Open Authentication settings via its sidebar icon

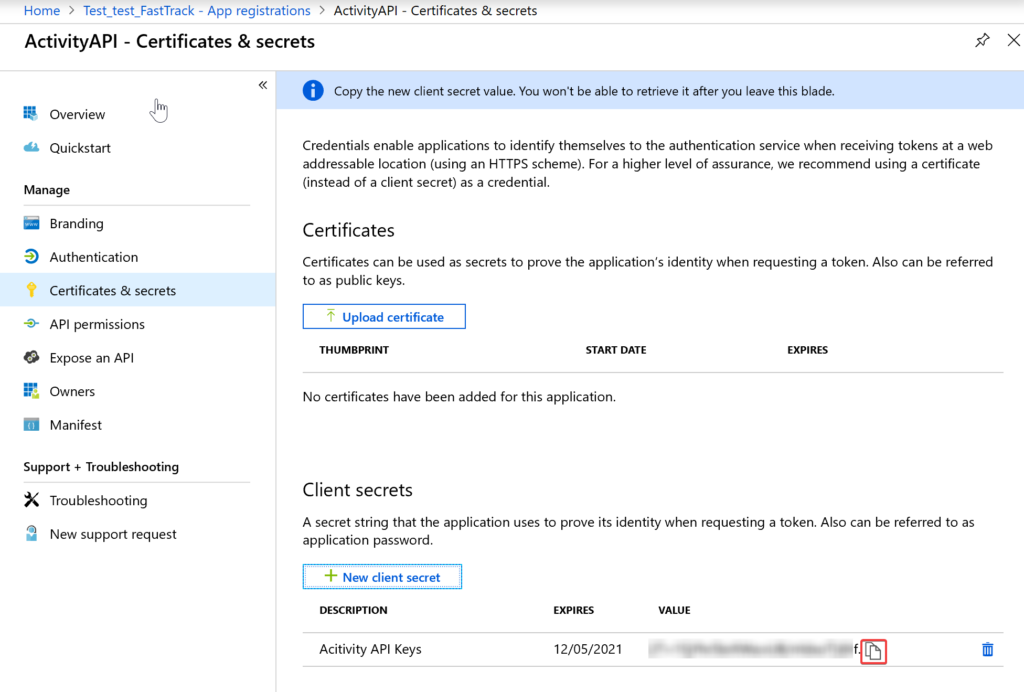[x=33, y=257]
